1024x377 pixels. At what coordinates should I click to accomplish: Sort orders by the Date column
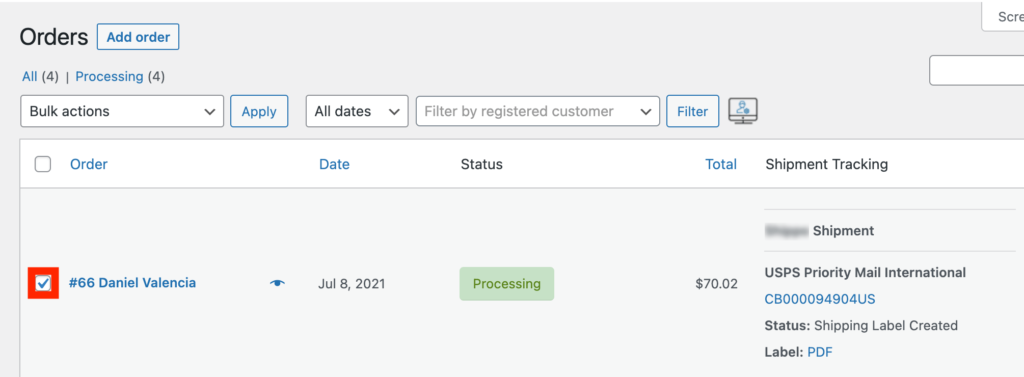334,164
